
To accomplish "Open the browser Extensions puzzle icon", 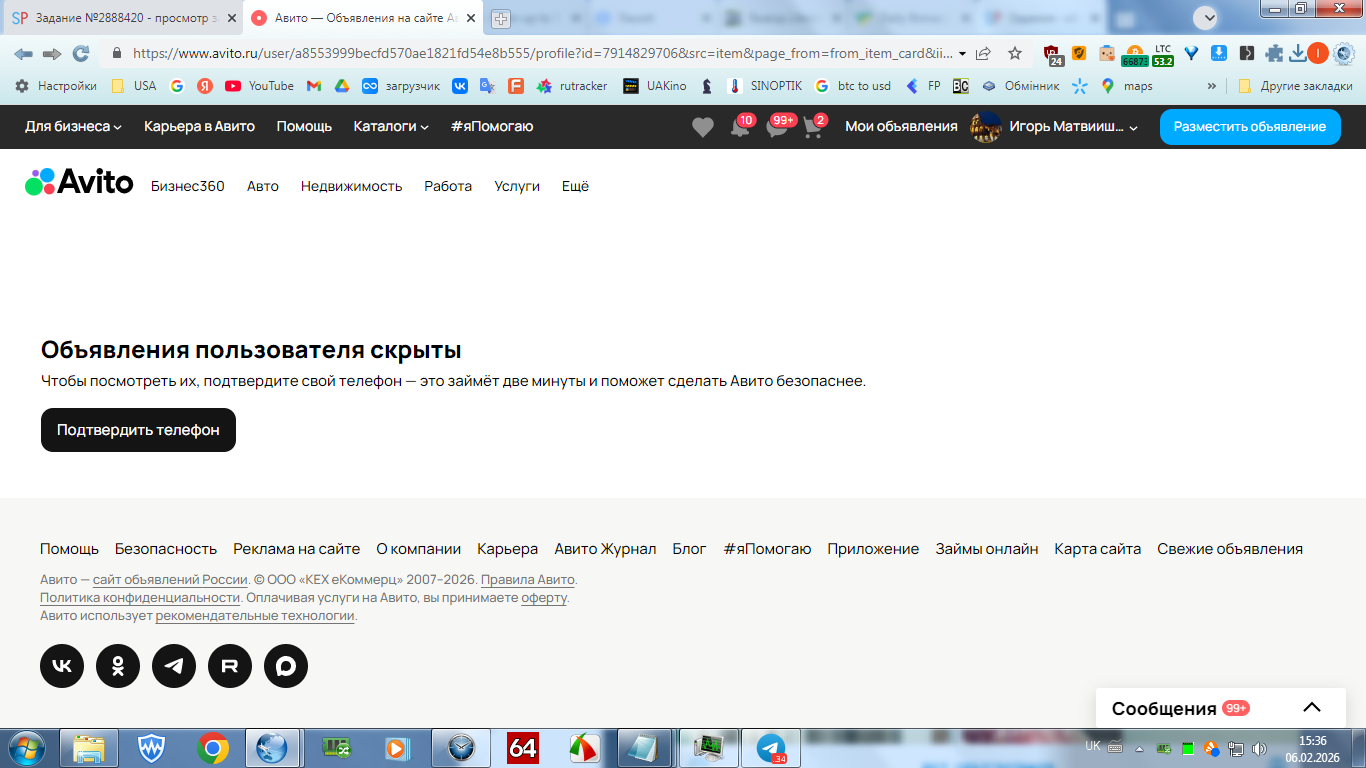I will (x=1274, y=54).
